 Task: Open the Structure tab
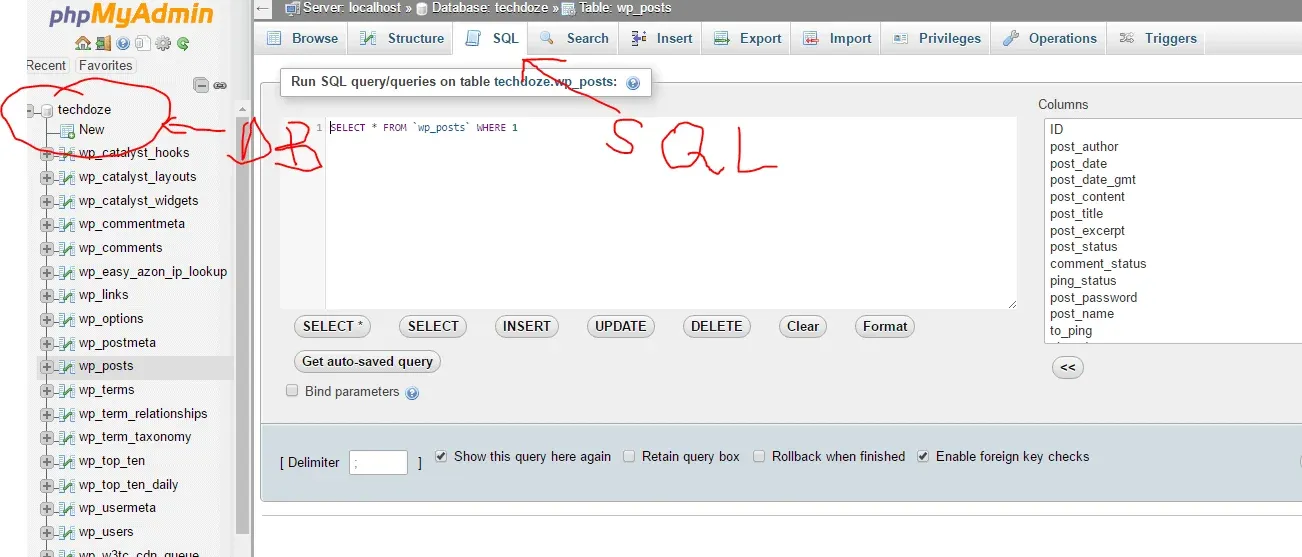click(402, 39)
